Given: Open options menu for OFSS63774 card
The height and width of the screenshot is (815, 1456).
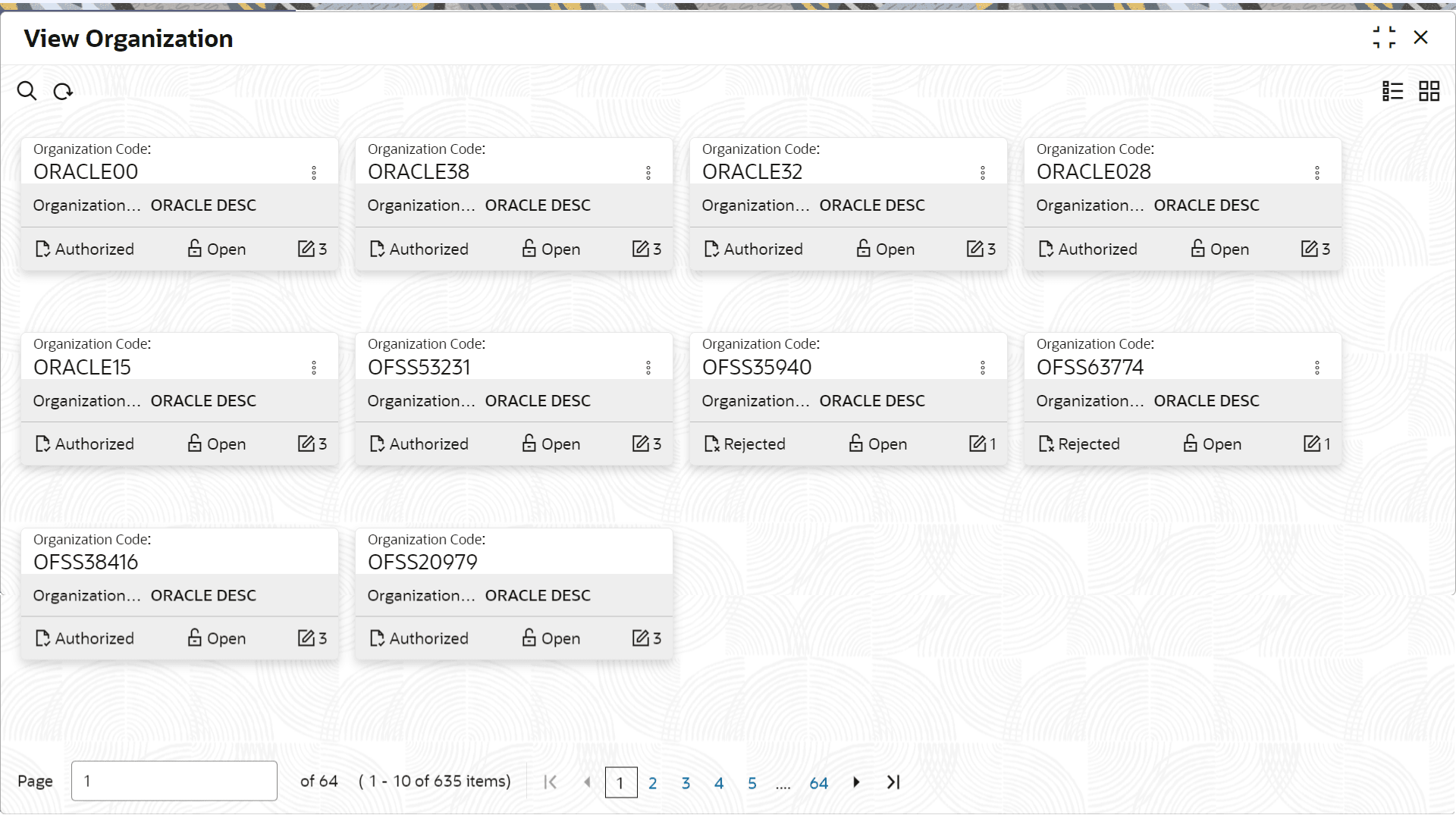Looking at the screenshot, I should (x=1317, y=368).
